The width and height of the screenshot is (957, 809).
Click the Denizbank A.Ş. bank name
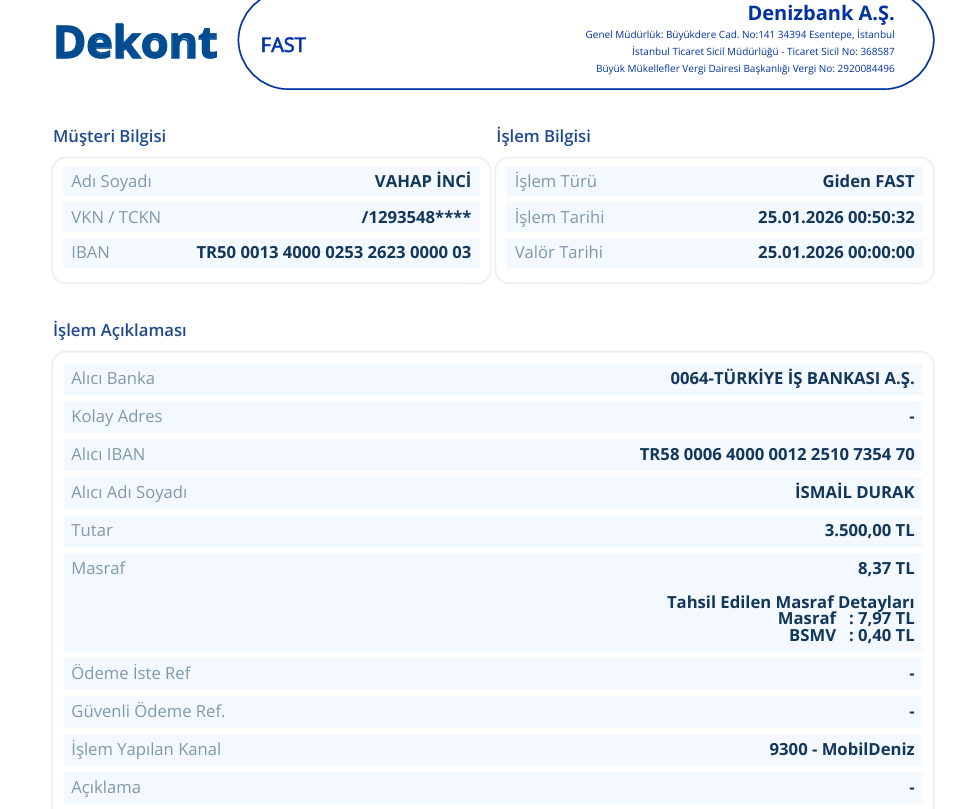click(821, 13)
